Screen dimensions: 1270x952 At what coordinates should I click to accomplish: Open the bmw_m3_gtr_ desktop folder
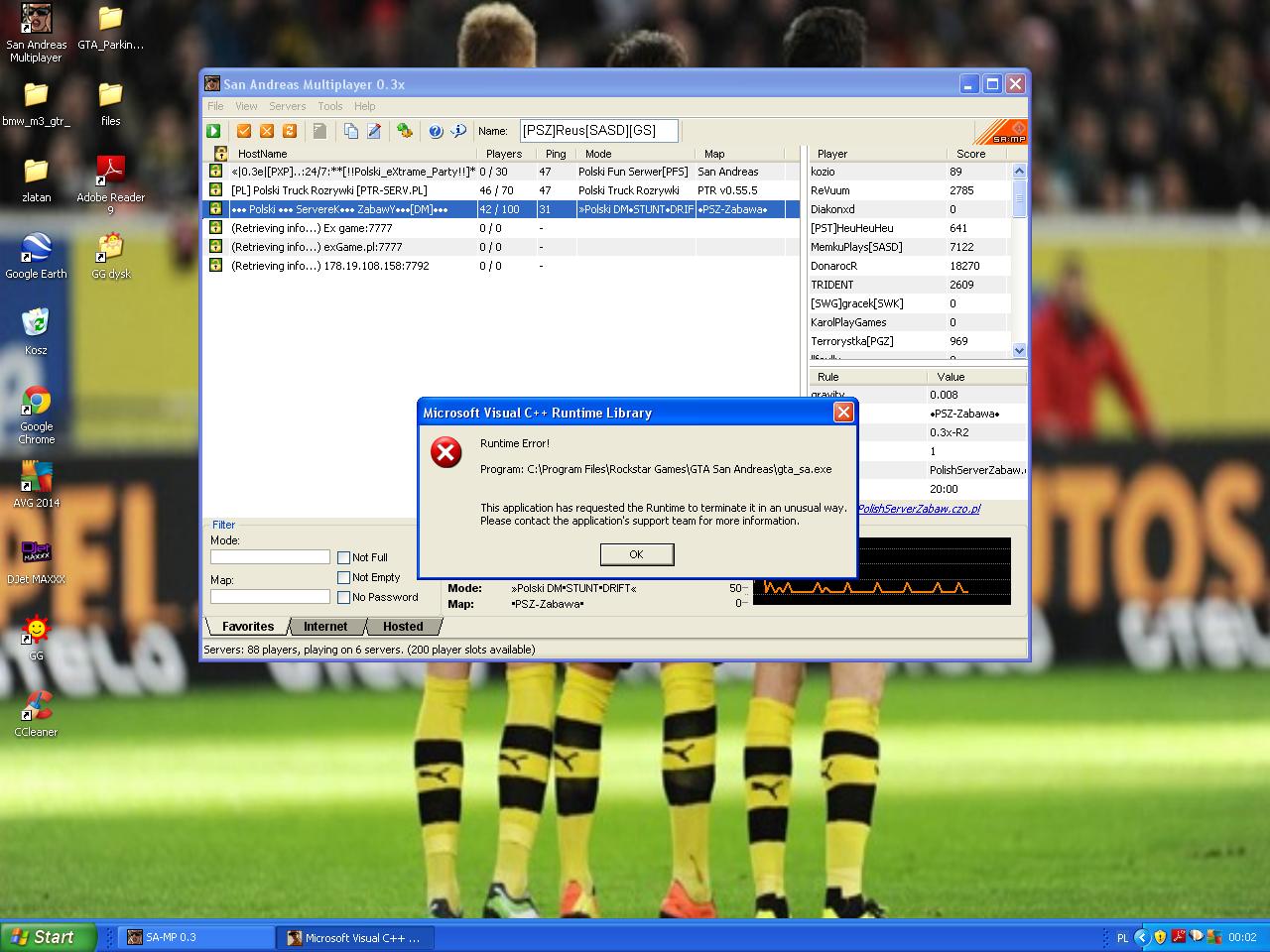(x=36, y=103)
